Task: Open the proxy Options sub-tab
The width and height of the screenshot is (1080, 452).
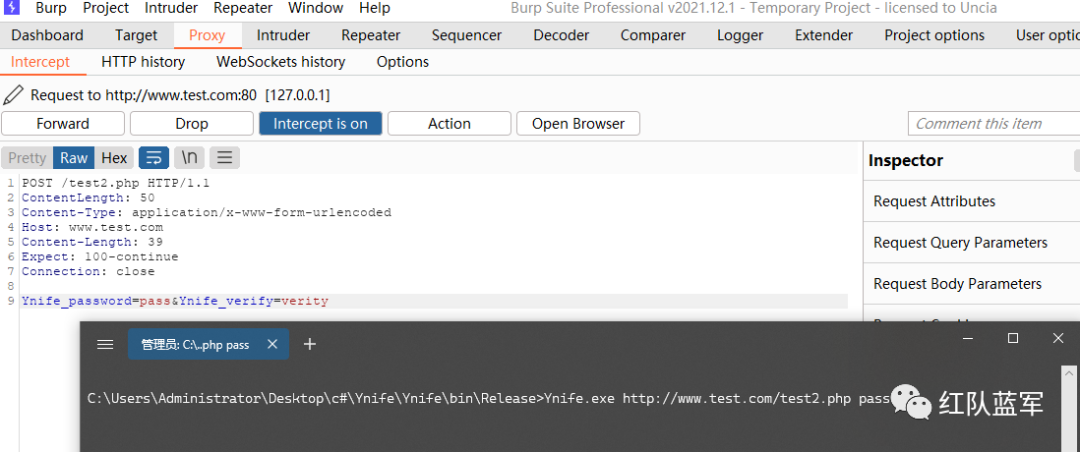Action: [403, 62]
